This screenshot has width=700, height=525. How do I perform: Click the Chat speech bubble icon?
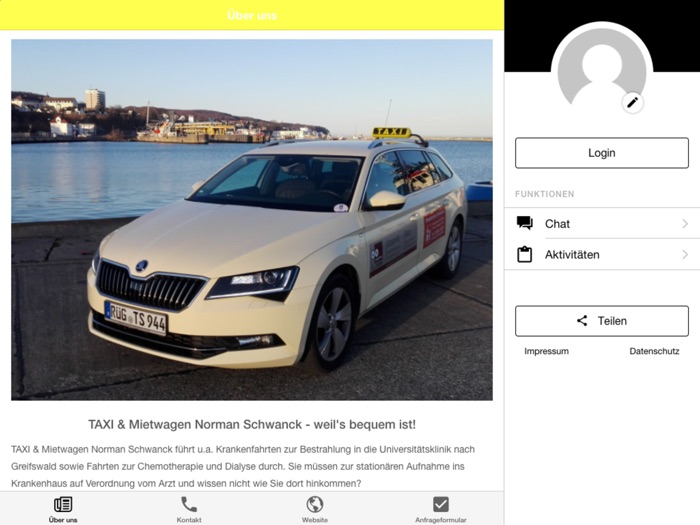coord(525,223)
